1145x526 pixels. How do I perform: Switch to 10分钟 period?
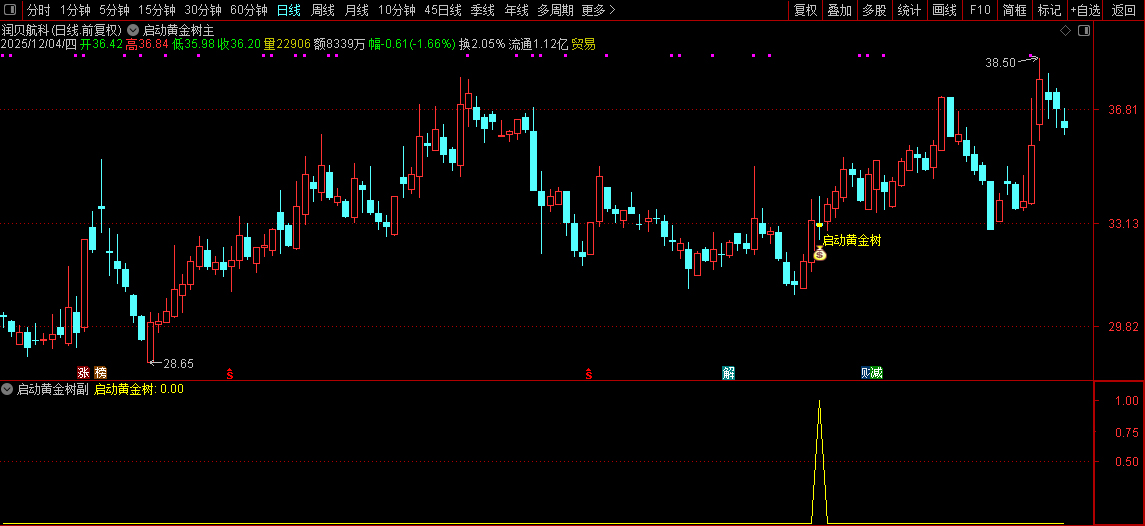pyautogui.click(x=397, y=10)
